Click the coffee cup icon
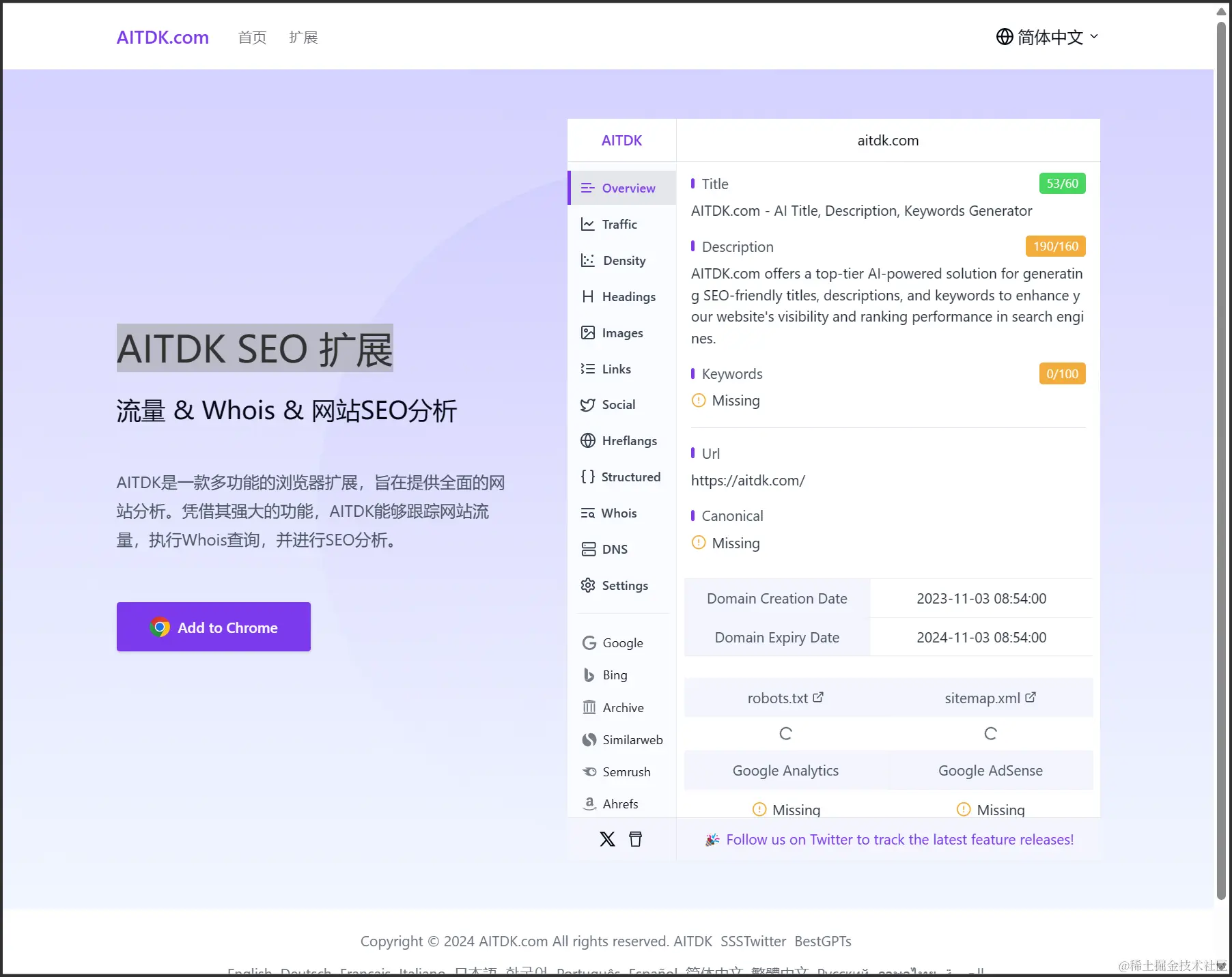The height and width of the screenshot is (977, 1232). (x=635, y=839)
